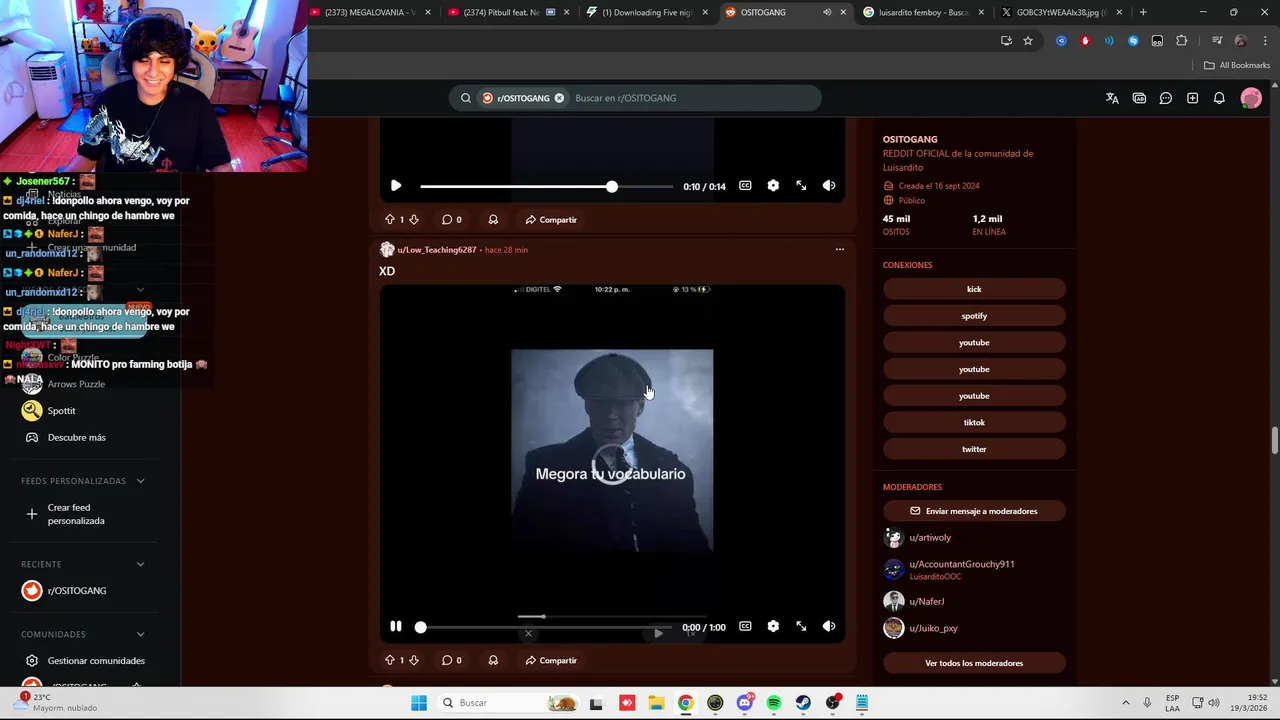Open Reddit translate icon
The width and height of the screenshot is (1280, 720).
[x=1112, y=98]
